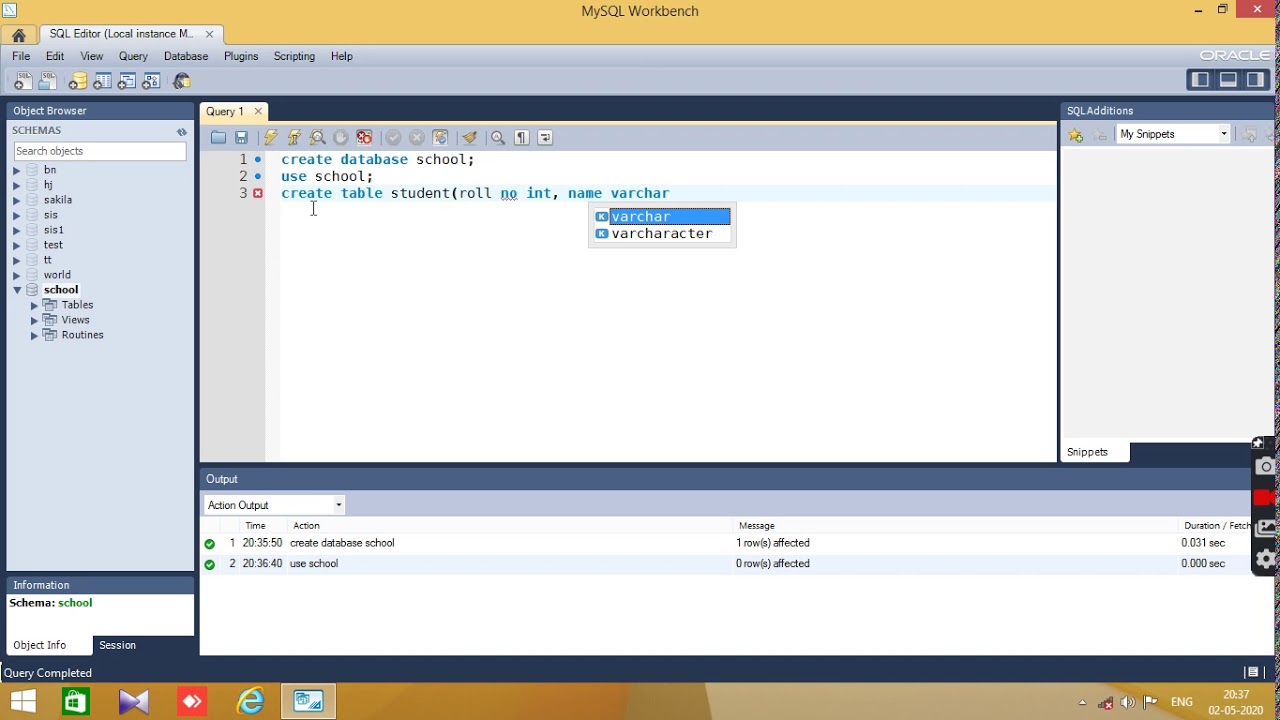This screenshot has width=1280, height=720.
Task: Run Explain on the current statement icon
Action: coord(318,138)
